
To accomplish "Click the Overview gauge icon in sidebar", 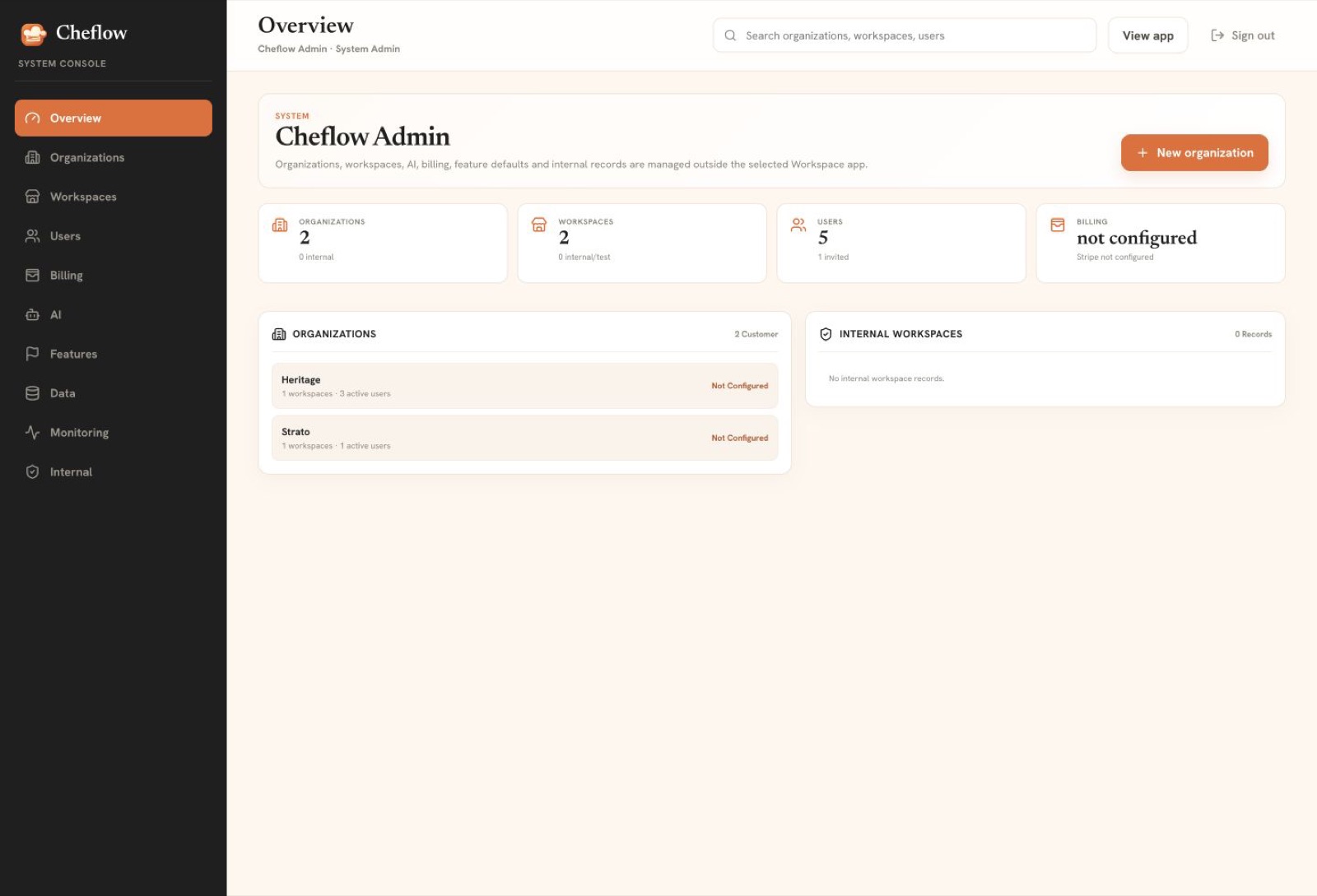I will (x=32, y=118).
